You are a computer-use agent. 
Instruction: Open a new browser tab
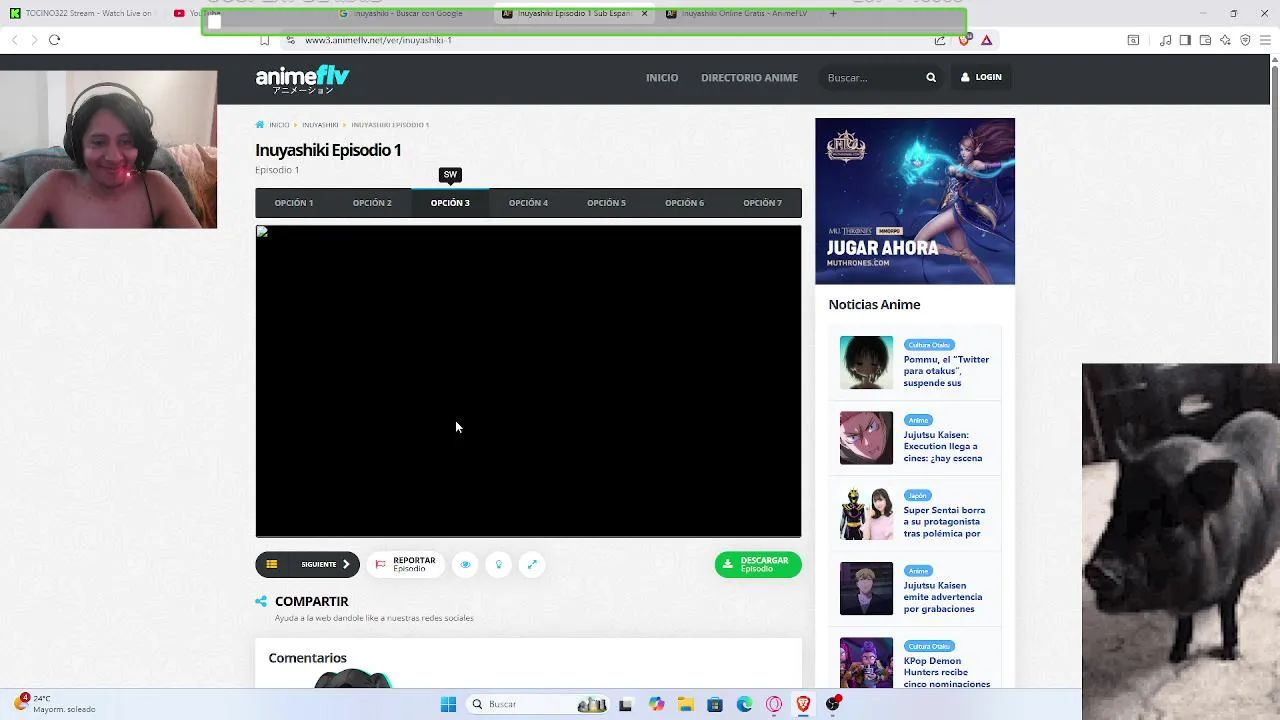point(833,14)
